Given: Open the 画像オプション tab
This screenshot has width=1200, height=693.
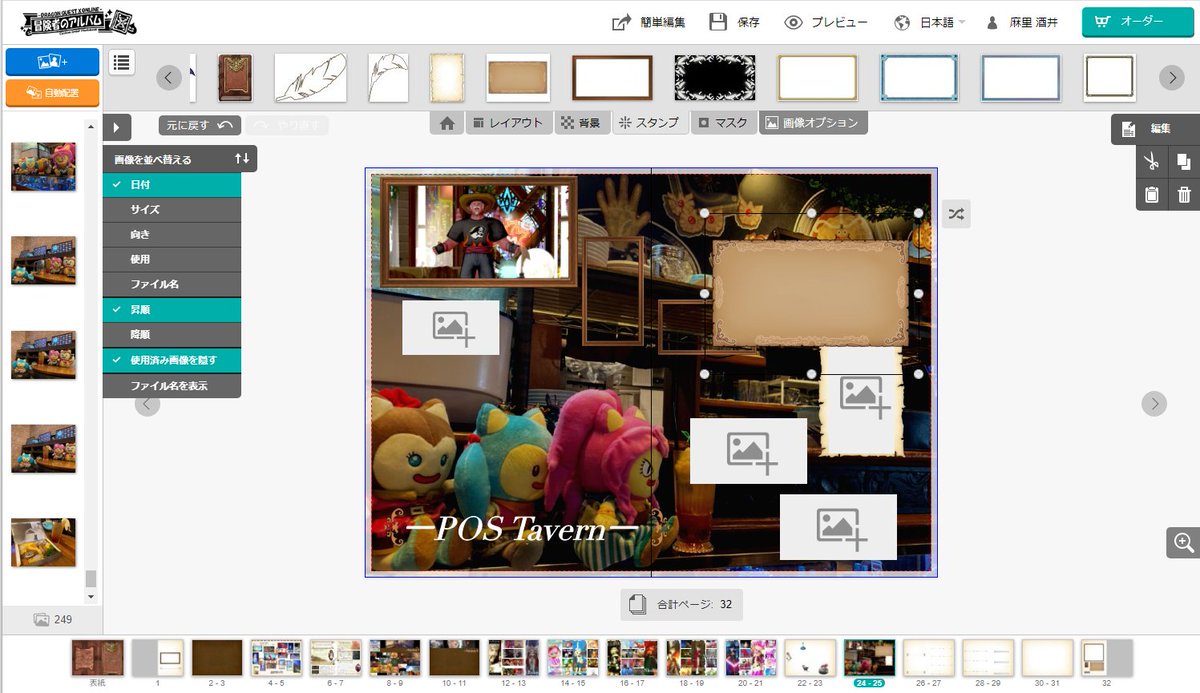Looking at the screenshot, I should pos(813,123).
